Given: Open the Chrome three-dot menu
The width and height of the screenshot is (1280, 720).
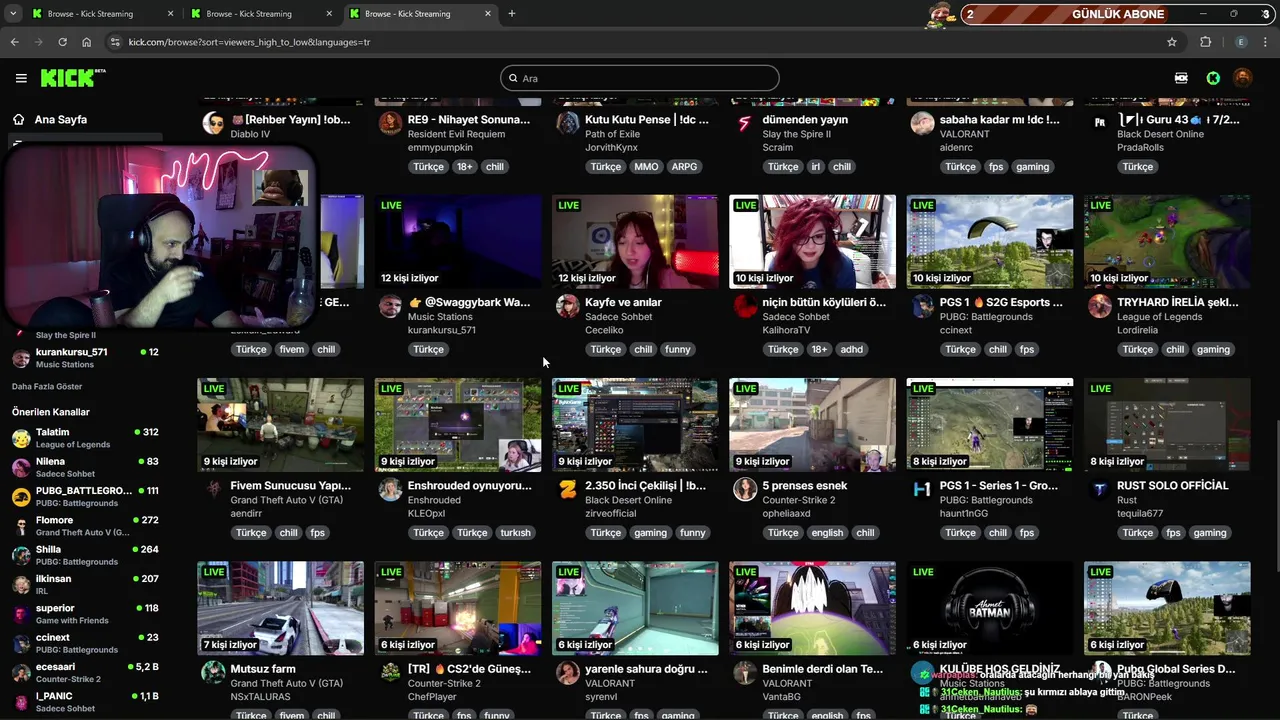Looking at the screenshot, I should pos(1266,42).
